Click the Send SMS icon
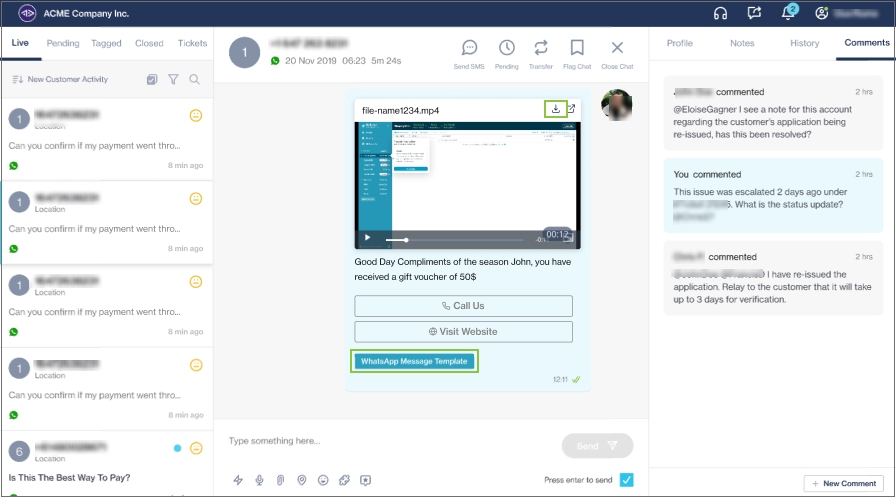The height and width of the screenshot is (497, 896). pos(469,49)
